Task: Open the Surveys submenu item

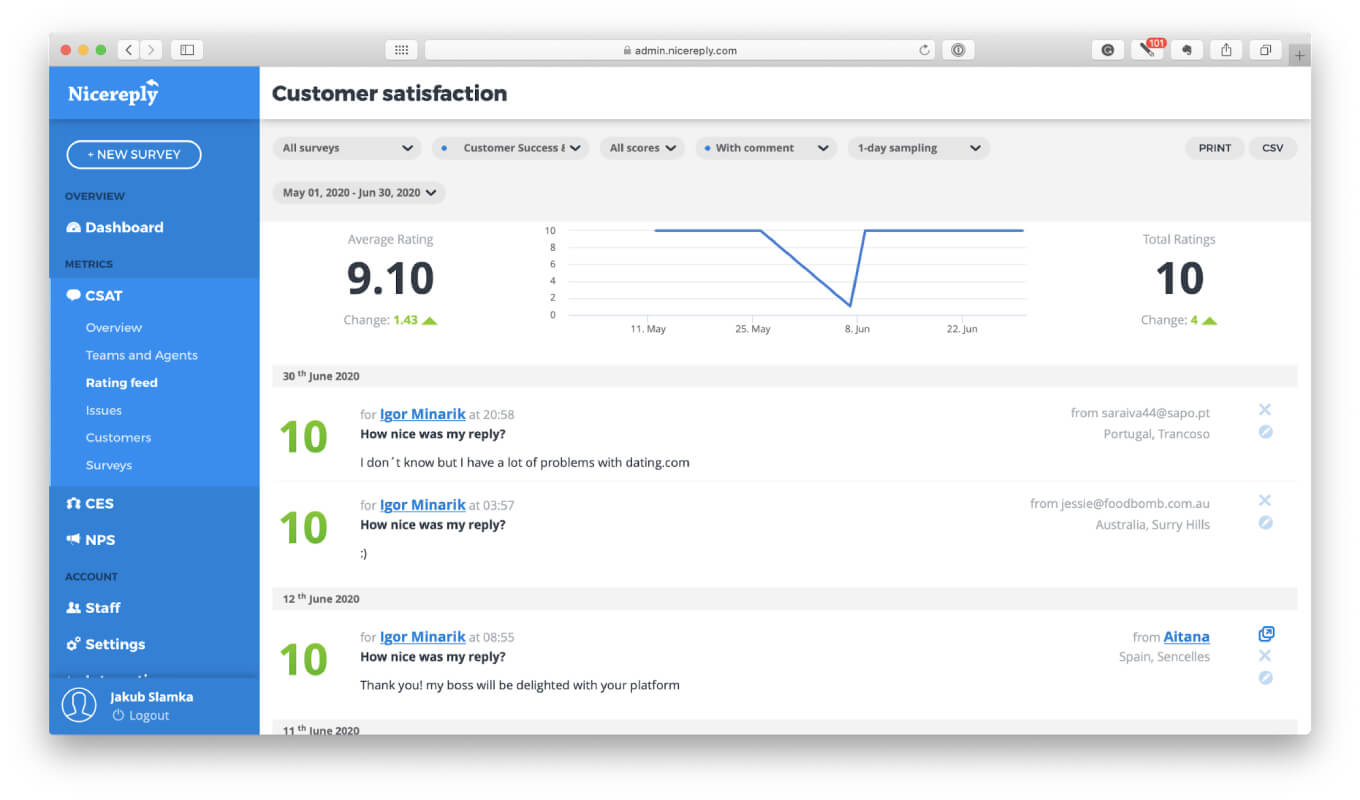Action: point(109,465)
